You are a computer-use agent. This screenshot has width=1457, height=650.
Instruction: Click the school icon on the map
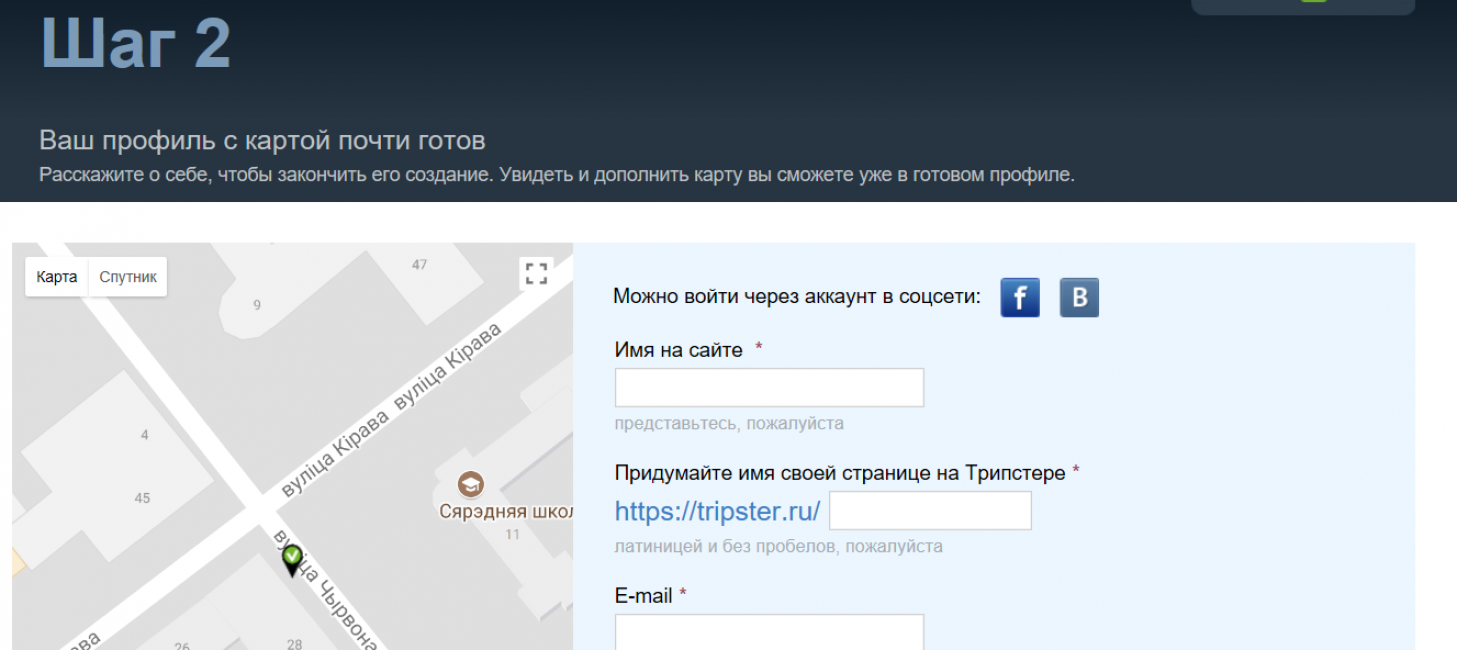[x=470, y=485]
